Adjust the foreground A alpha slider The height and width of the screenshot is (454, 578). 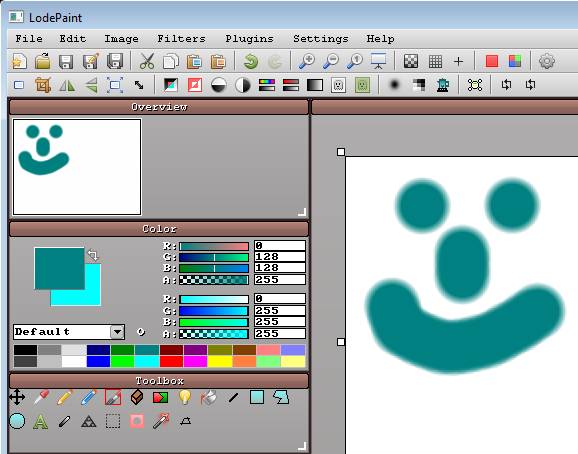pyautogui.click(x=214, y=280)
